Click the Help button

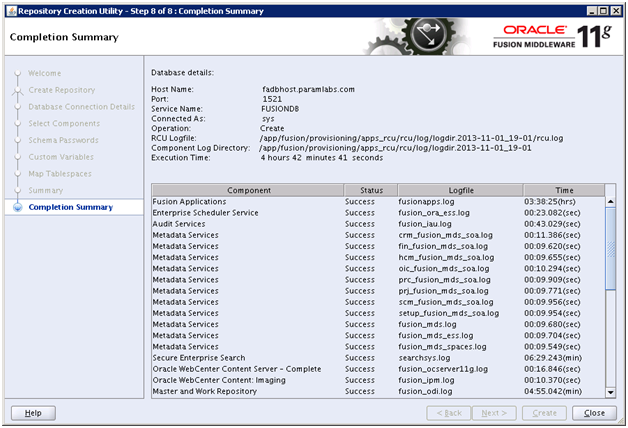(33, 413)
